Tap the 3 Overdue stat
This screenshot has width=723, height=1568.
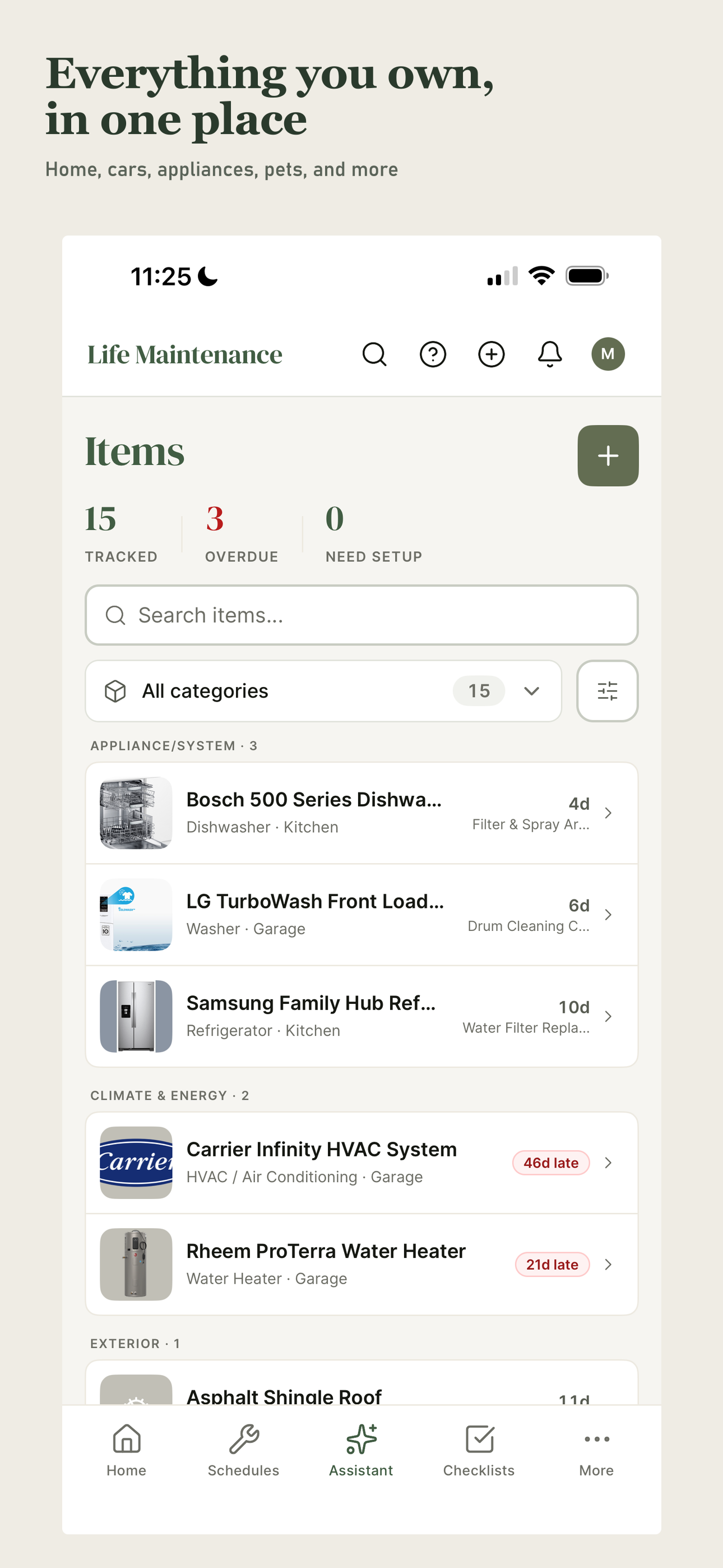coord(242,534)
